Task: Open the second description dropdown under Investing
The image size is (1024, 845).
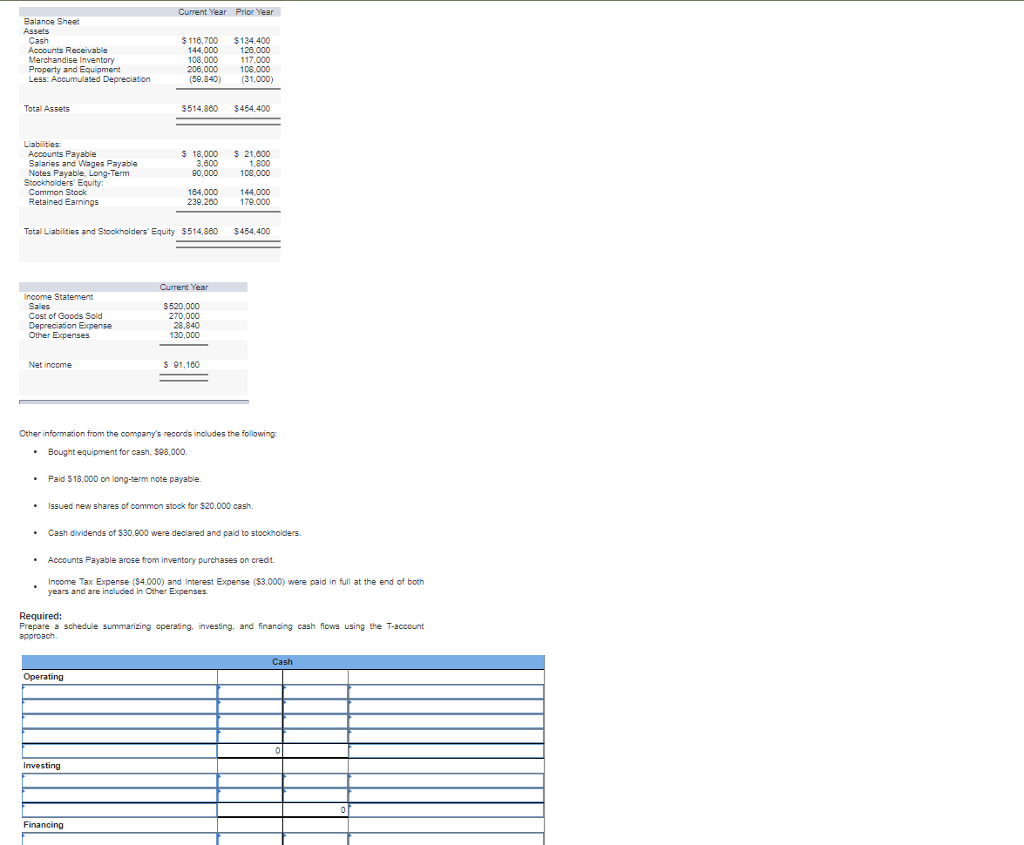Action: 120,794
